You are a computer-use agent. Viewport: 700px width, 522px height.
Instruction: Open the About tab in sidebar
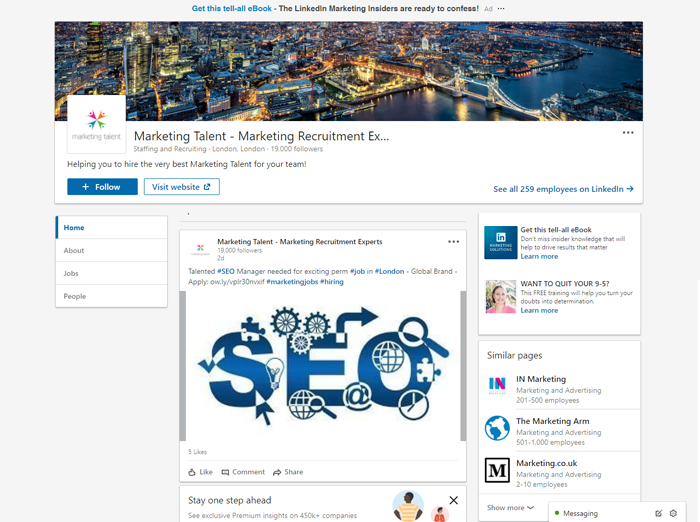coord(112,250)
